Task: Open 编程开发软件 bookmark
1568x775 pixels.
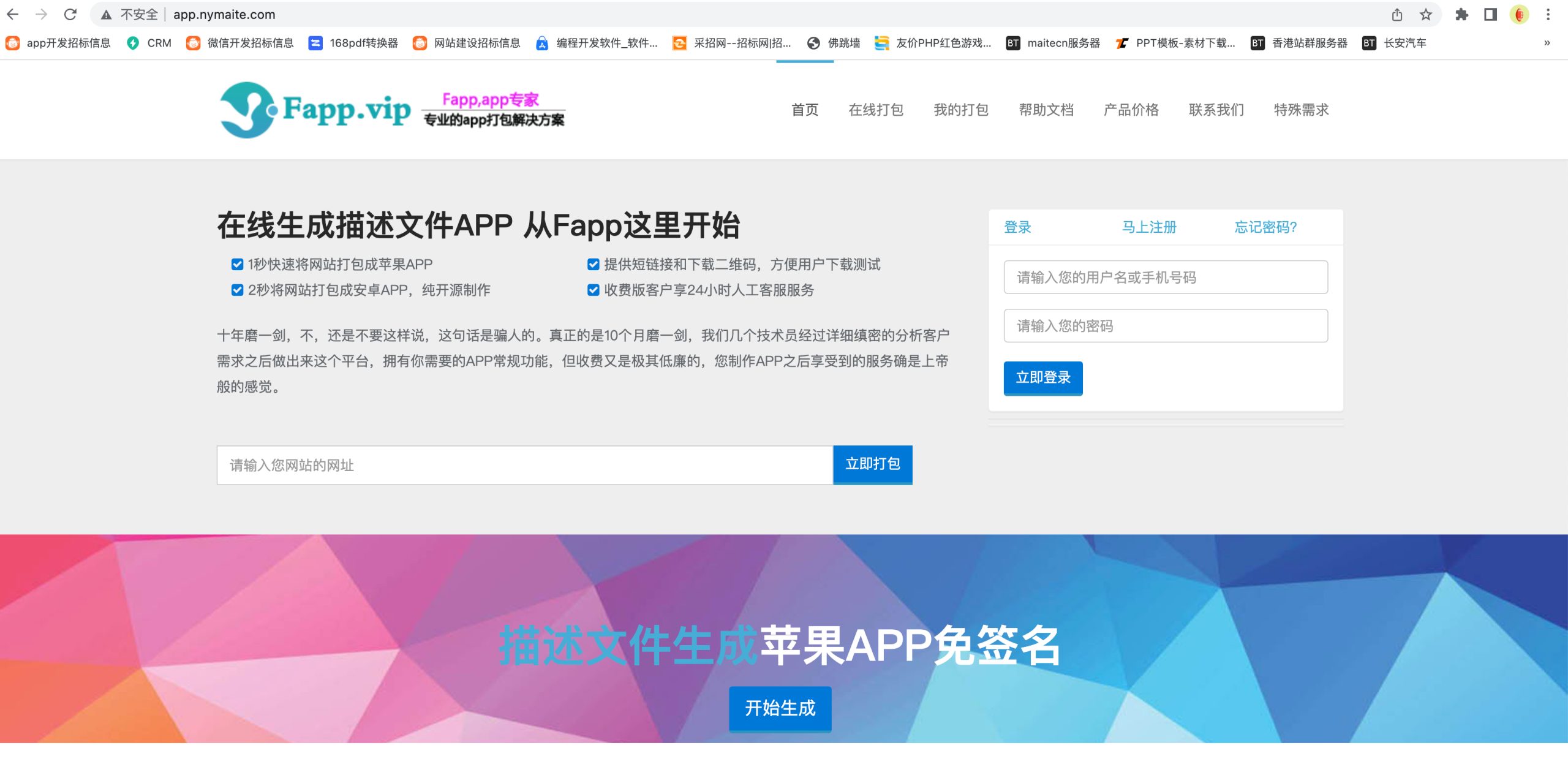Action: [x=597, y=43]
